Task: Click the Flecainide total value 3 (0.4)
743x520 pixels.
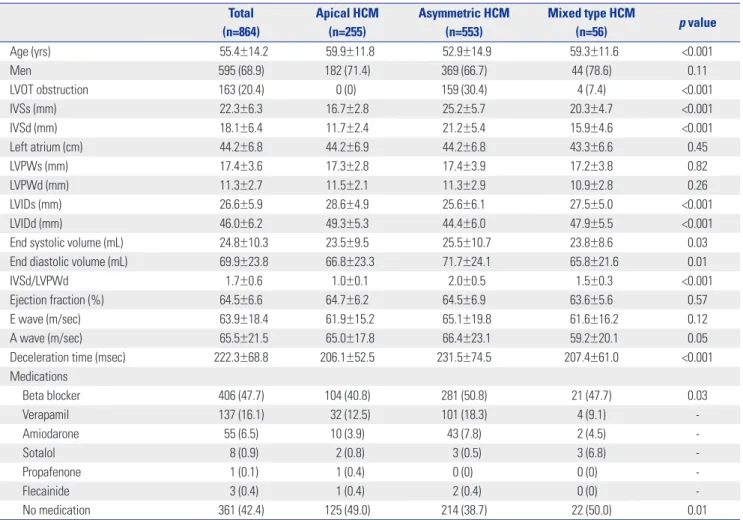Action: pos(244,491)
